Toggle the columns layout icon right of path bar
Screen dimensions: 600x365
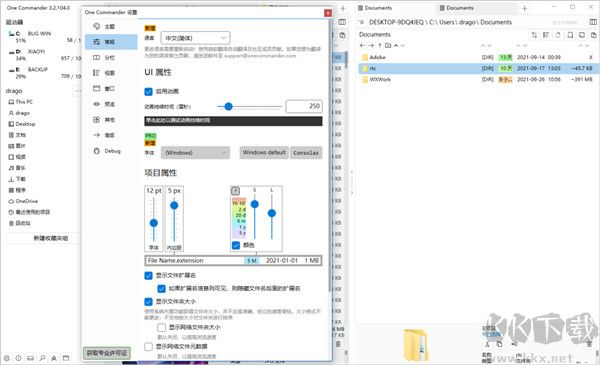coord(593,22)
